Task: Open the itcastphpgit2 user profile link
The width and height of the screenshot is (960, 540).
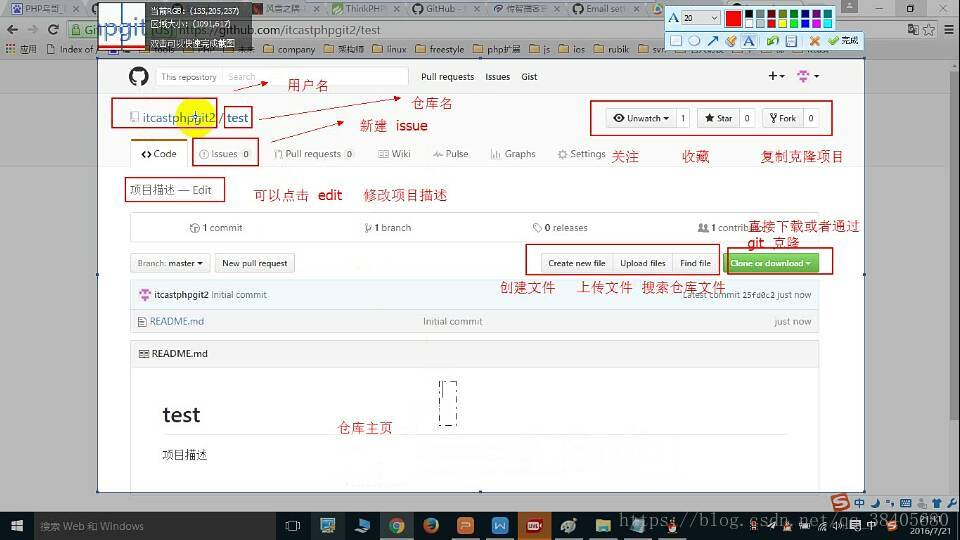Action: (x=179, y=118)
